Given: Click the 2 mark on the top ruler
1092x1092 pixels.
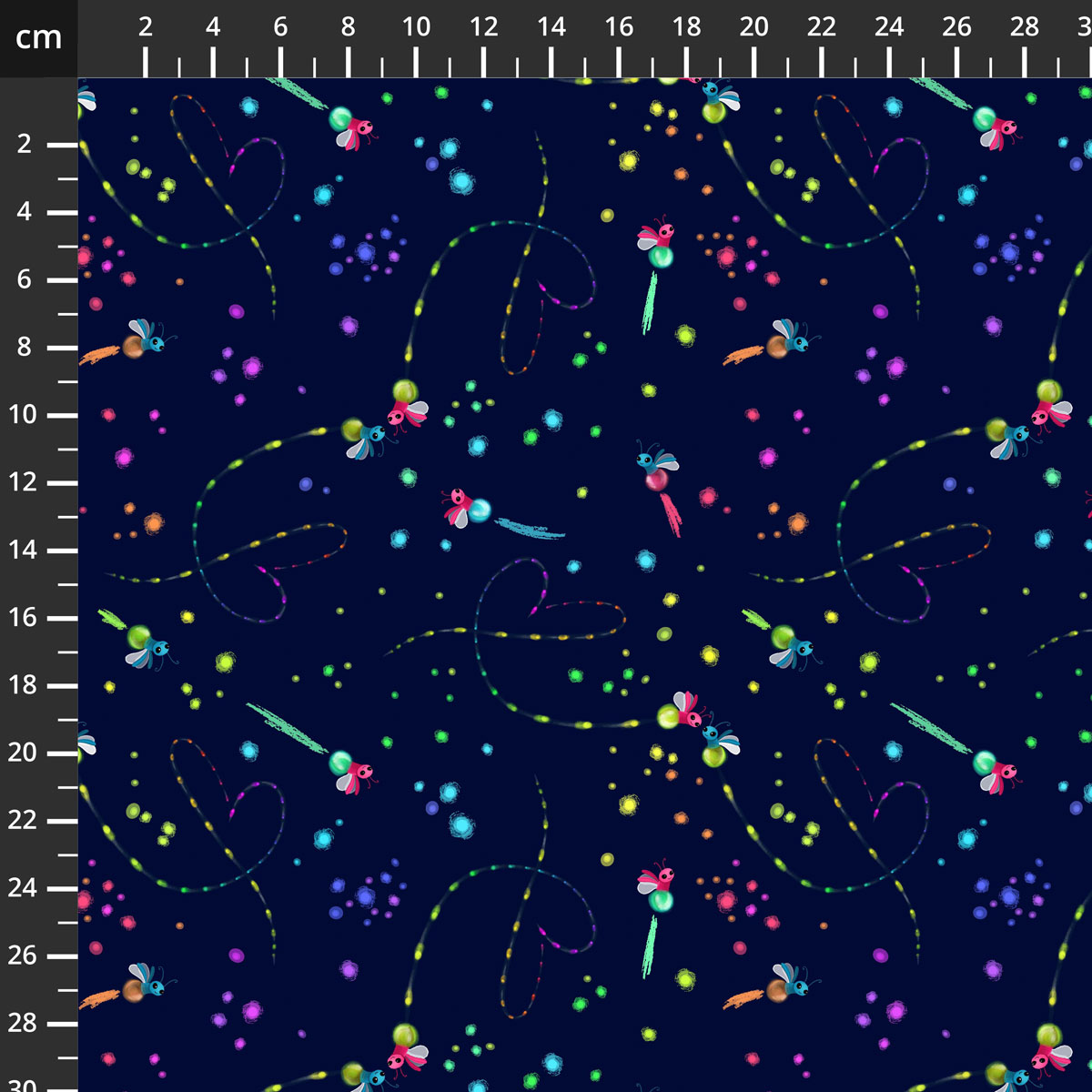Looking at the screenshot, I should pyautogui.click(x=146, y=27).
